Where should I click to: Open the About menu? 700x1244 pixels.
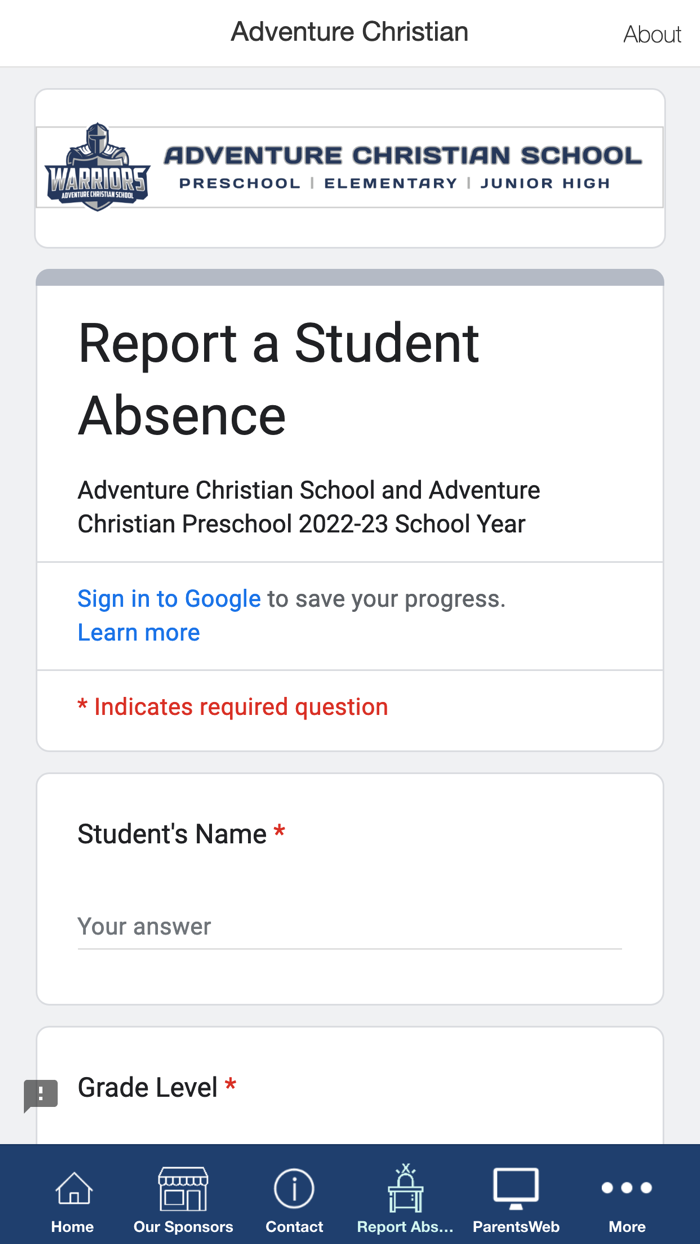tap(652, 33)
